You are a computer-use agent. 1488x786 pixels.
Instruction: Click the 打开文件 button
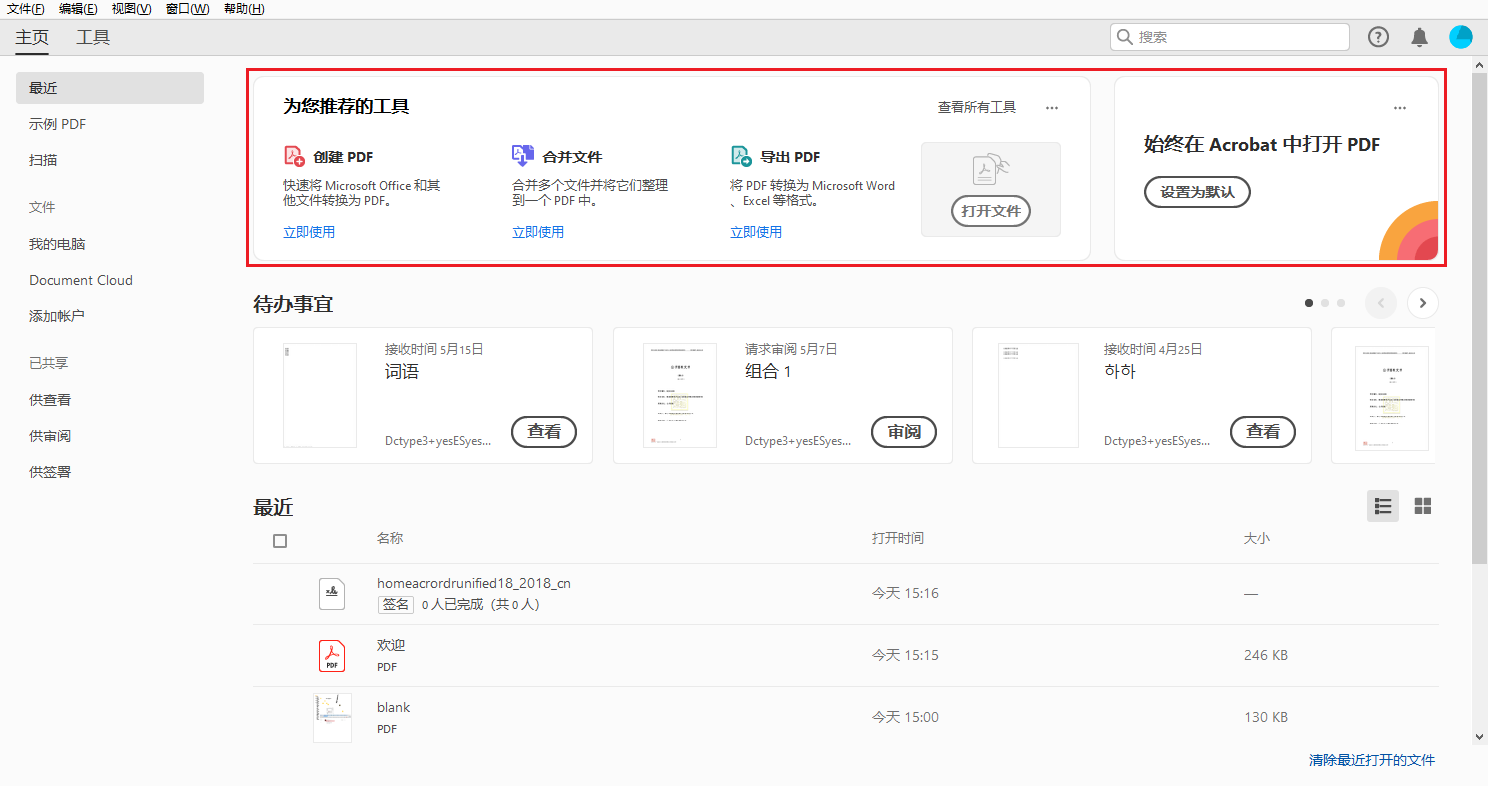click(x=991, y=211)
